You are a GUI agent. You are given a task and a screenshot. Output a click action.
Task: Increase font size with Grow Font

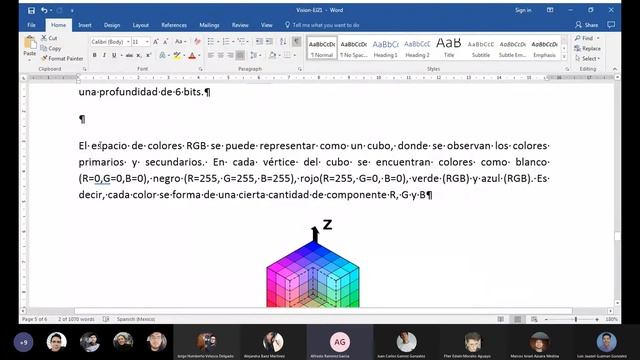(156, 42)
